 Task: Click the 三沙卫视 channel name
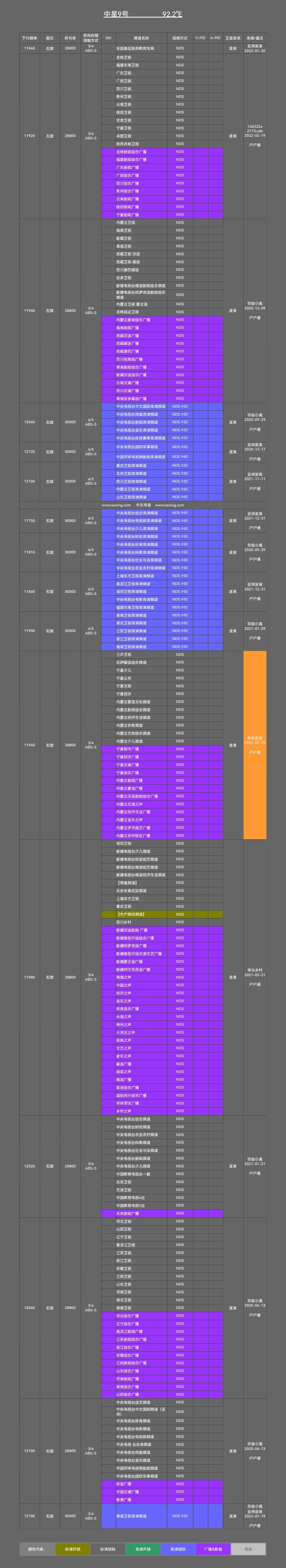124,654
